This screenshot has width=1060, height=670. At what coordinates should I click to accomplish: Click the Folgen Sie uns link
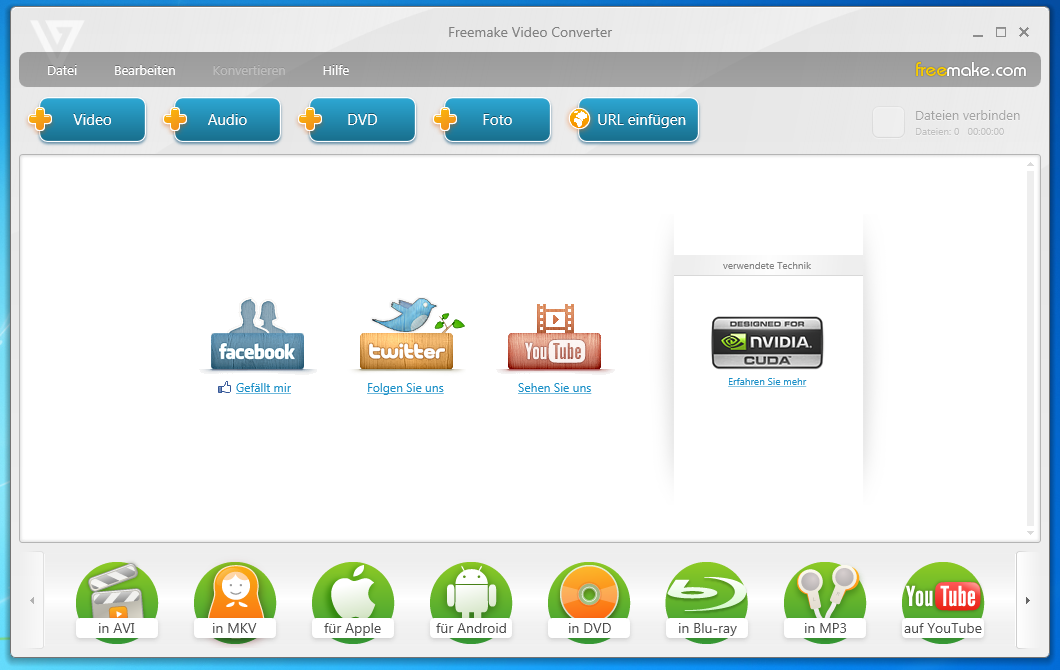click(x=406, y=388)
